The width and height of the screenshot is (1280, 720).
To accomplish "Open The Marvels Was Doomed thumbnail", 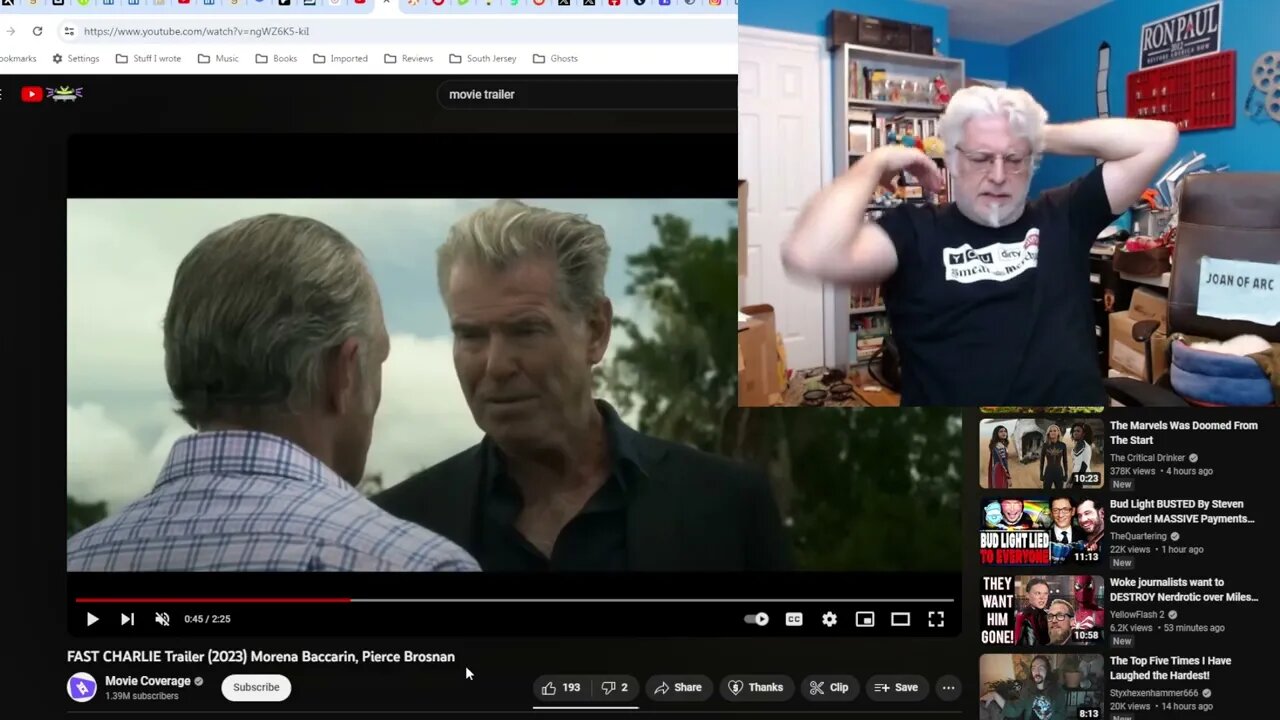I will (x=1041, y=453).
